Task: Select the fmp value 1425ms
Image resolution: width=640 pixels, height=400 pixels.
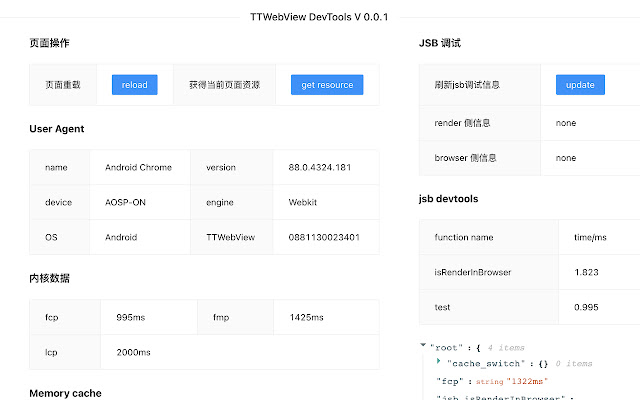Action: [308, 317]
